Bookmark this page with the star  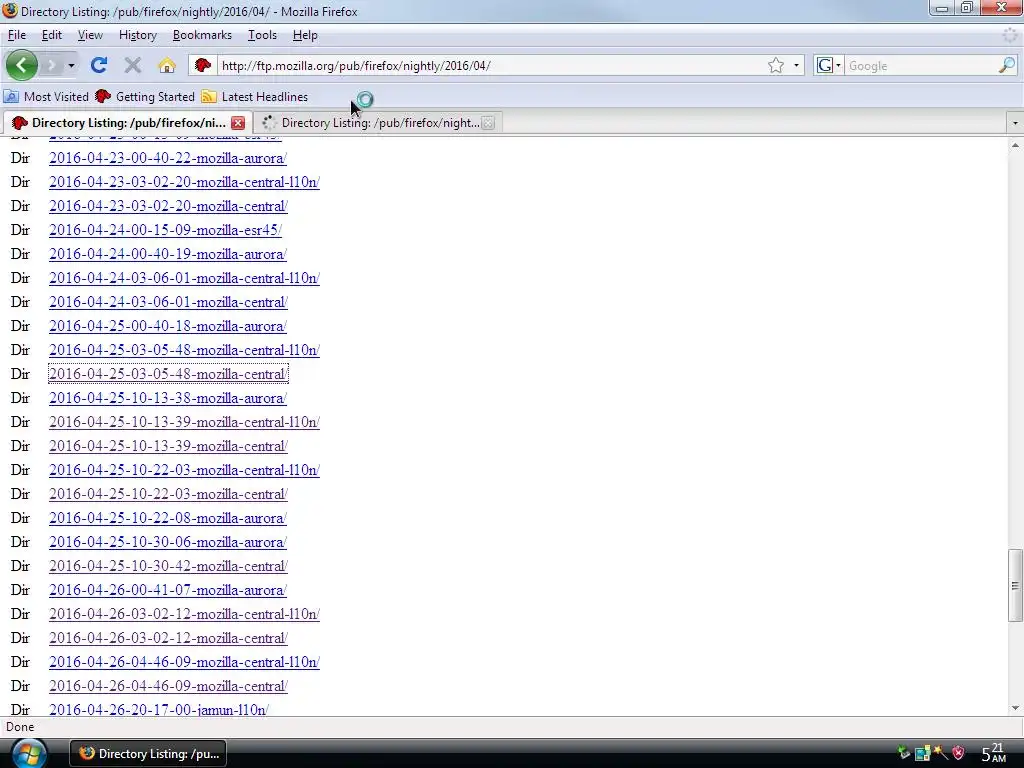[776, 65]
